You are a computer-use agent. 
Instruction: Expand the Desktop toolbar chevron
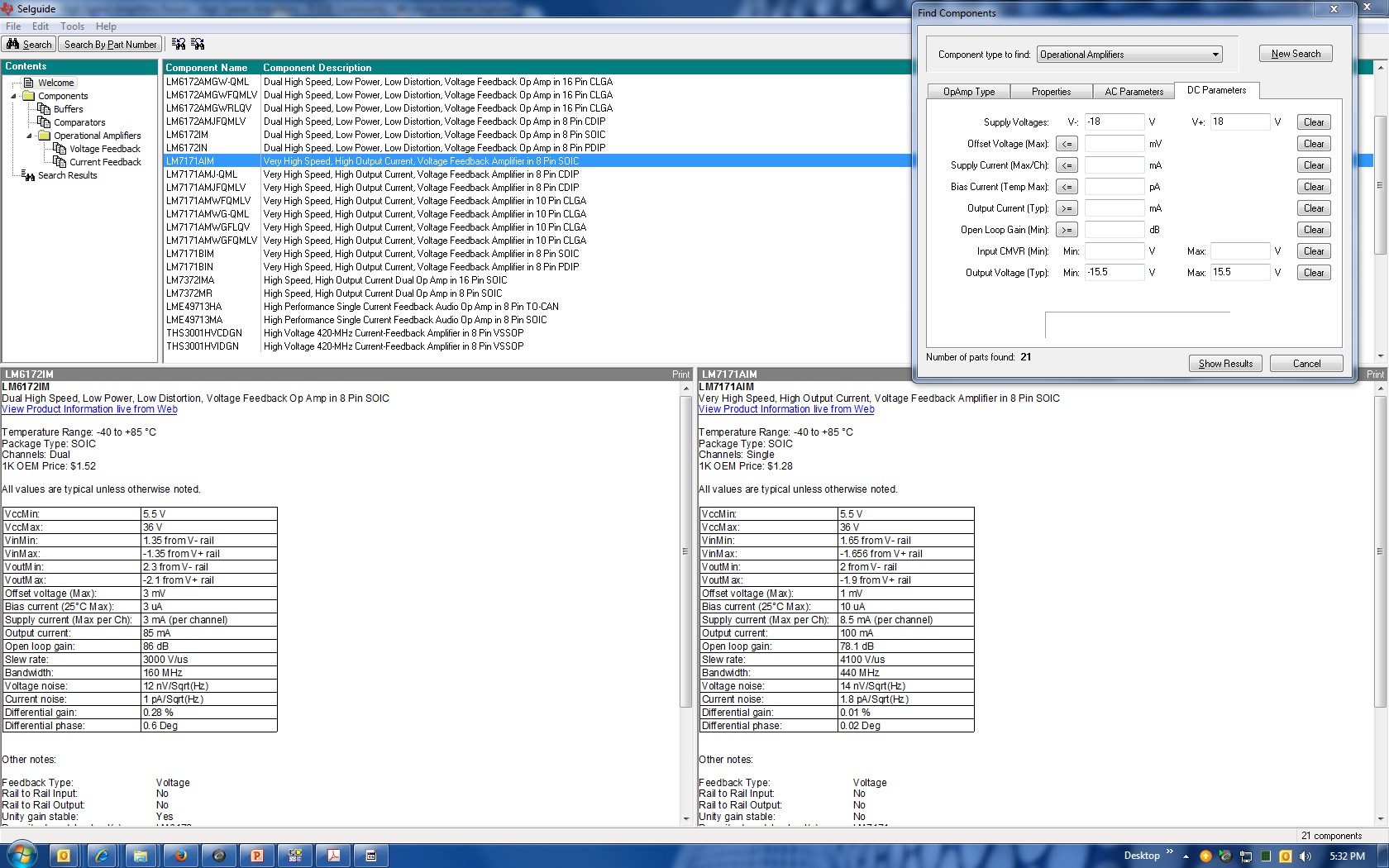pos(1169,852)
